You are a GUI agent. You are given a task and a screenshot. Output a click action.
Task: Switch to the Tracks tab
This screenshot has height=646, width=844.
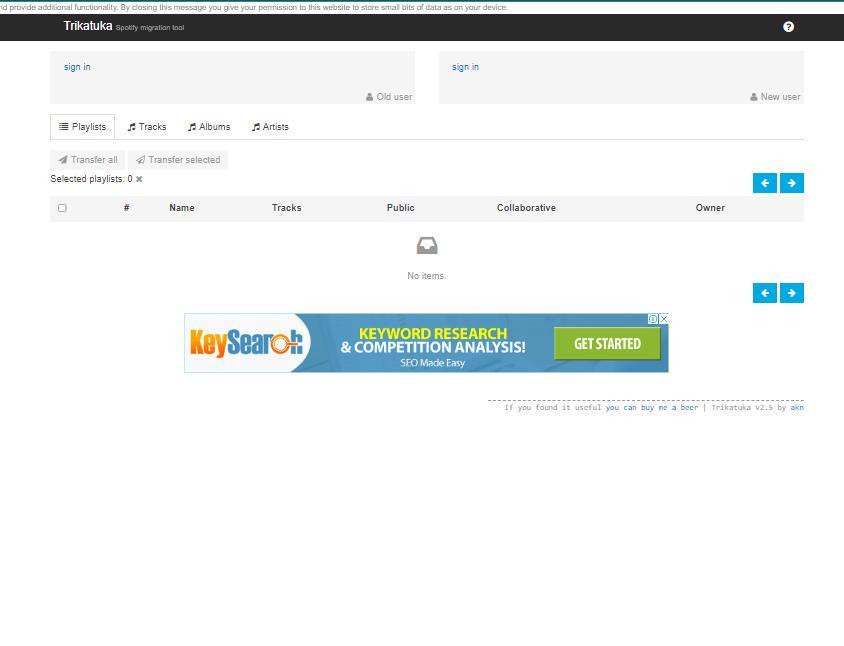(x=146, y=127)
